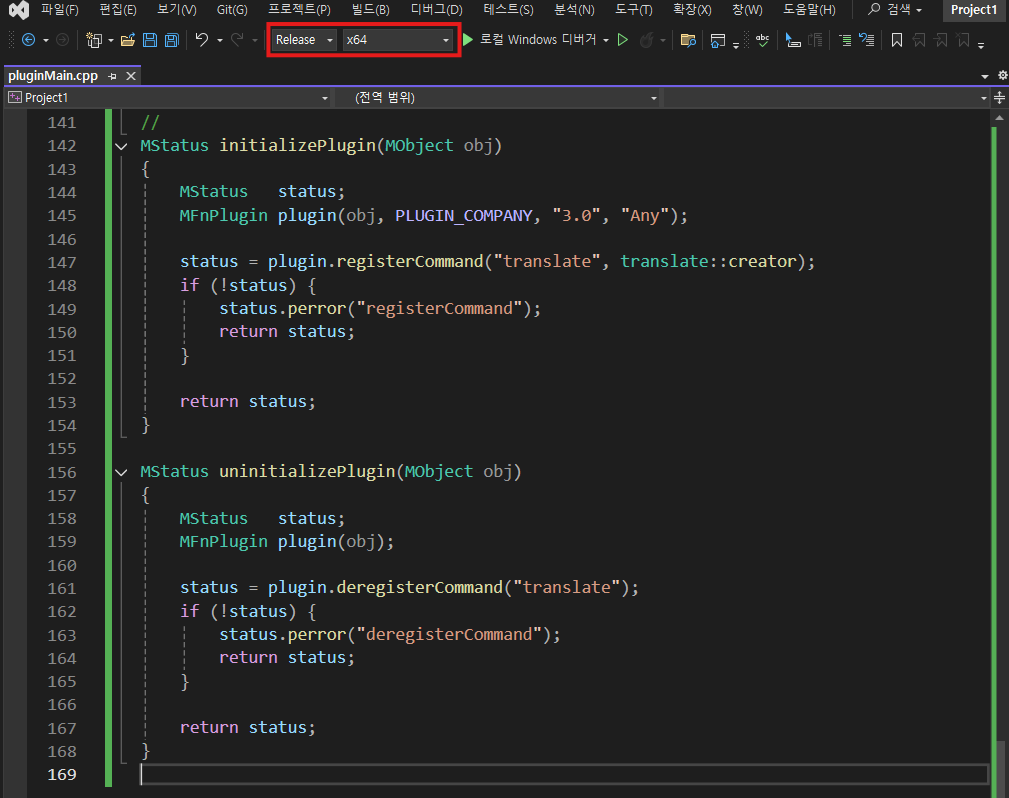Go to the next bookmark
The image size is (1009, 798).
tap(941, 41)
